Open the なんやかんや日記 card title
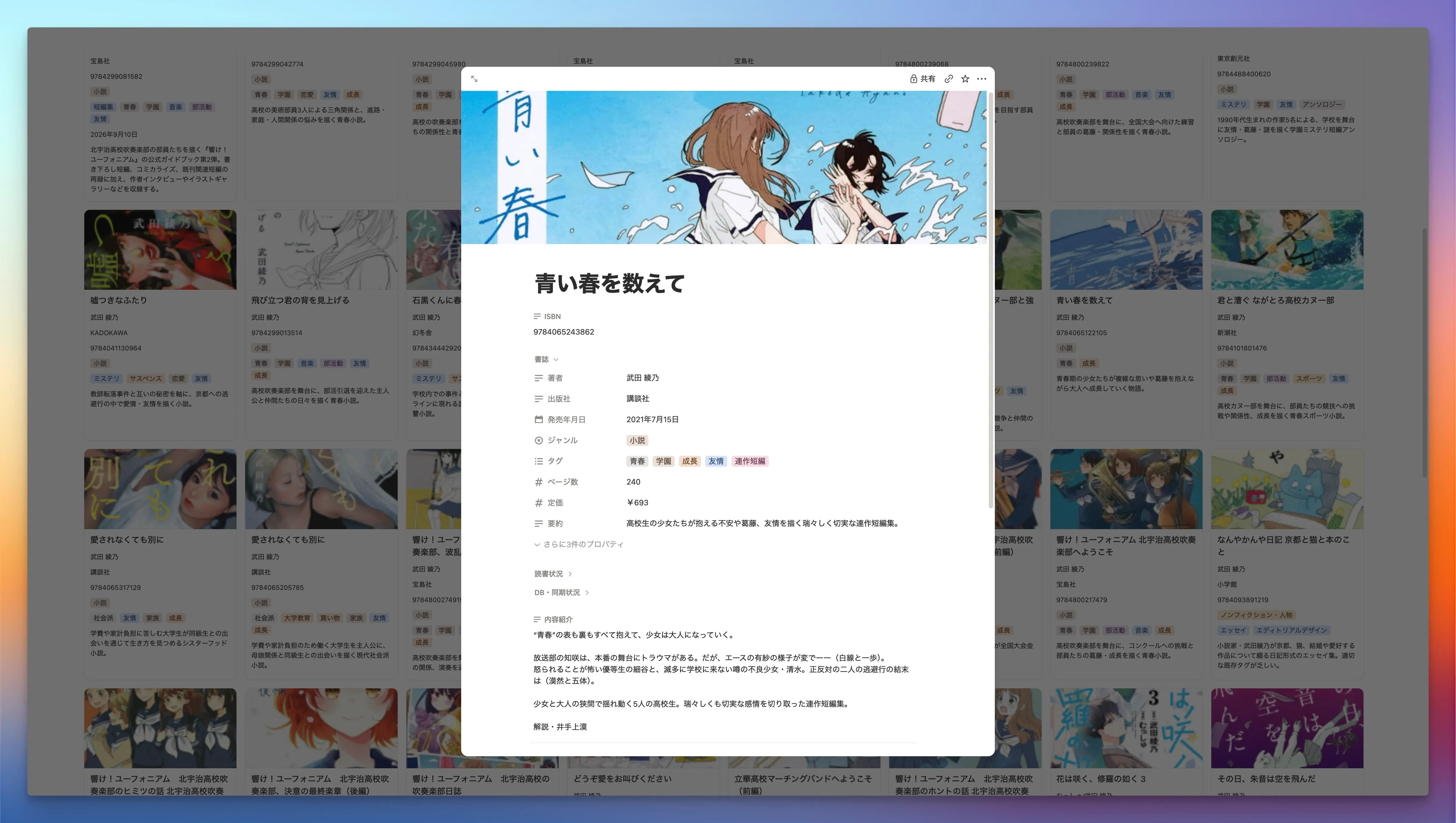The image size is (1456, 823). tap(1283, 546)
